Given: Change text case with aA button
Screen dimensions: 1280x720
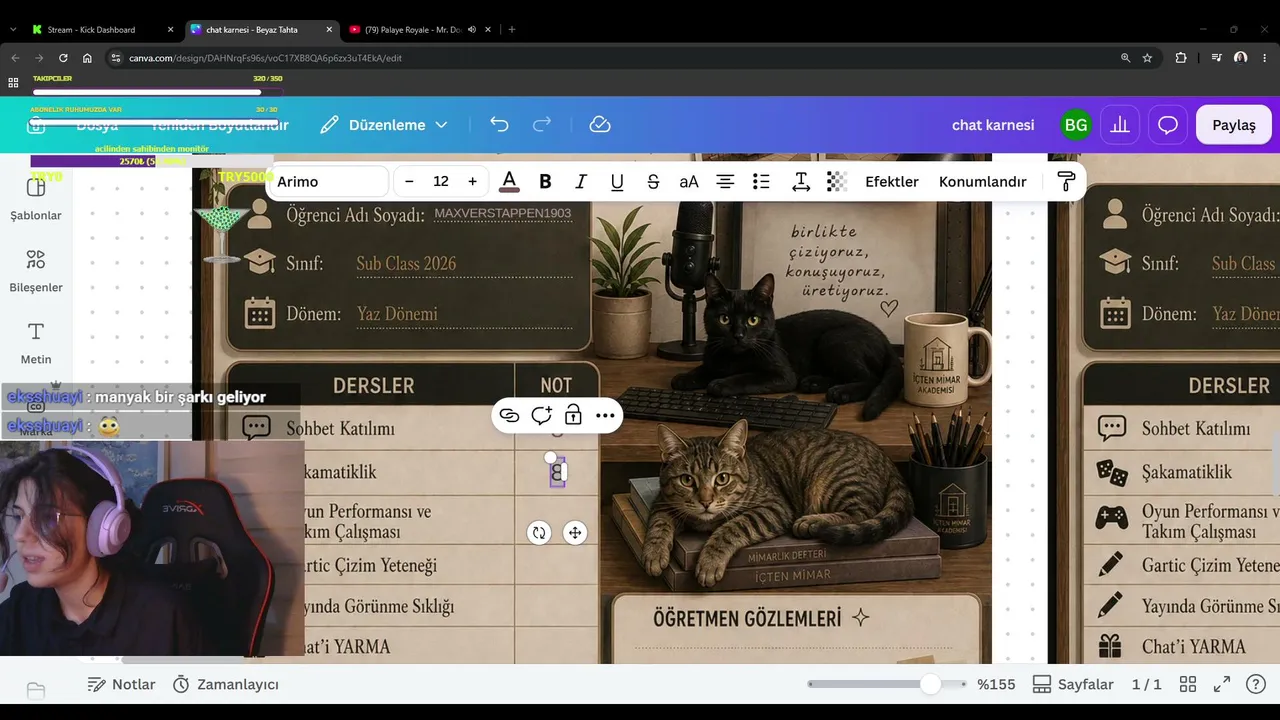Looking at the screenshot, I should 689,181.
